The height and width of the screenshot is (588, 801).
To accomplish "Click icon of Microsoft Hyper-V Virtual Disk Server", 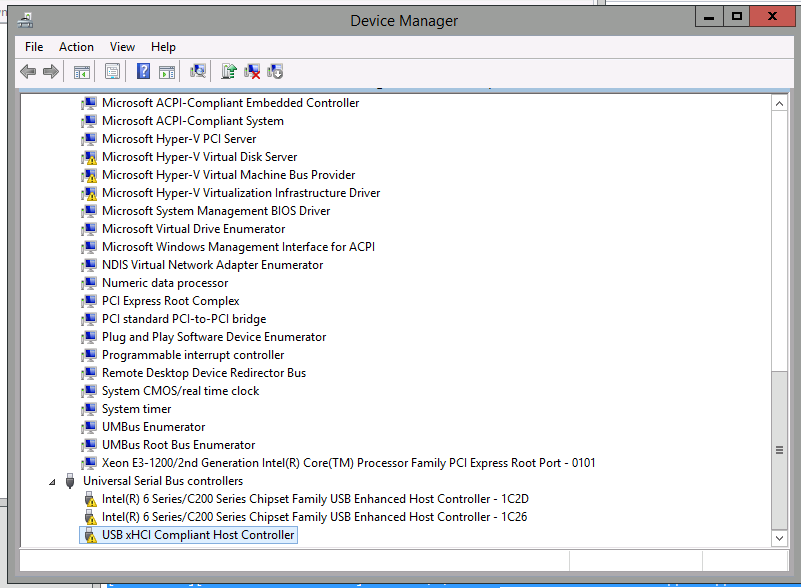I will [x=89, y=157].
